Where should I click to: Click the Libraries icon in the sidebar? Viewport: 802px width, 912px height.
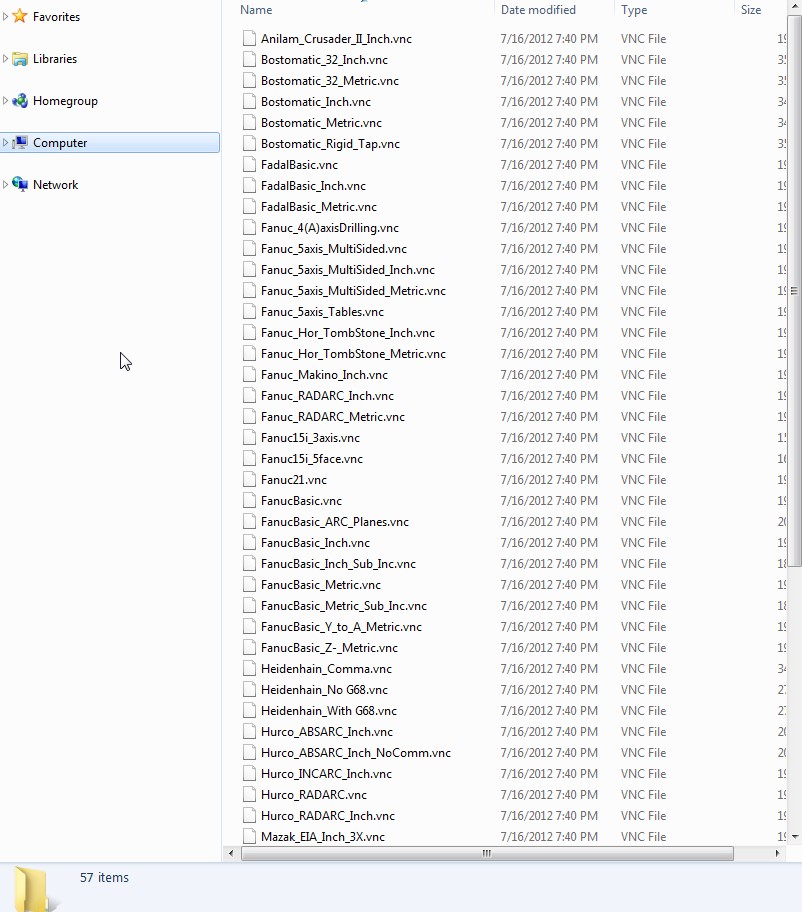(x=20, y=59)
